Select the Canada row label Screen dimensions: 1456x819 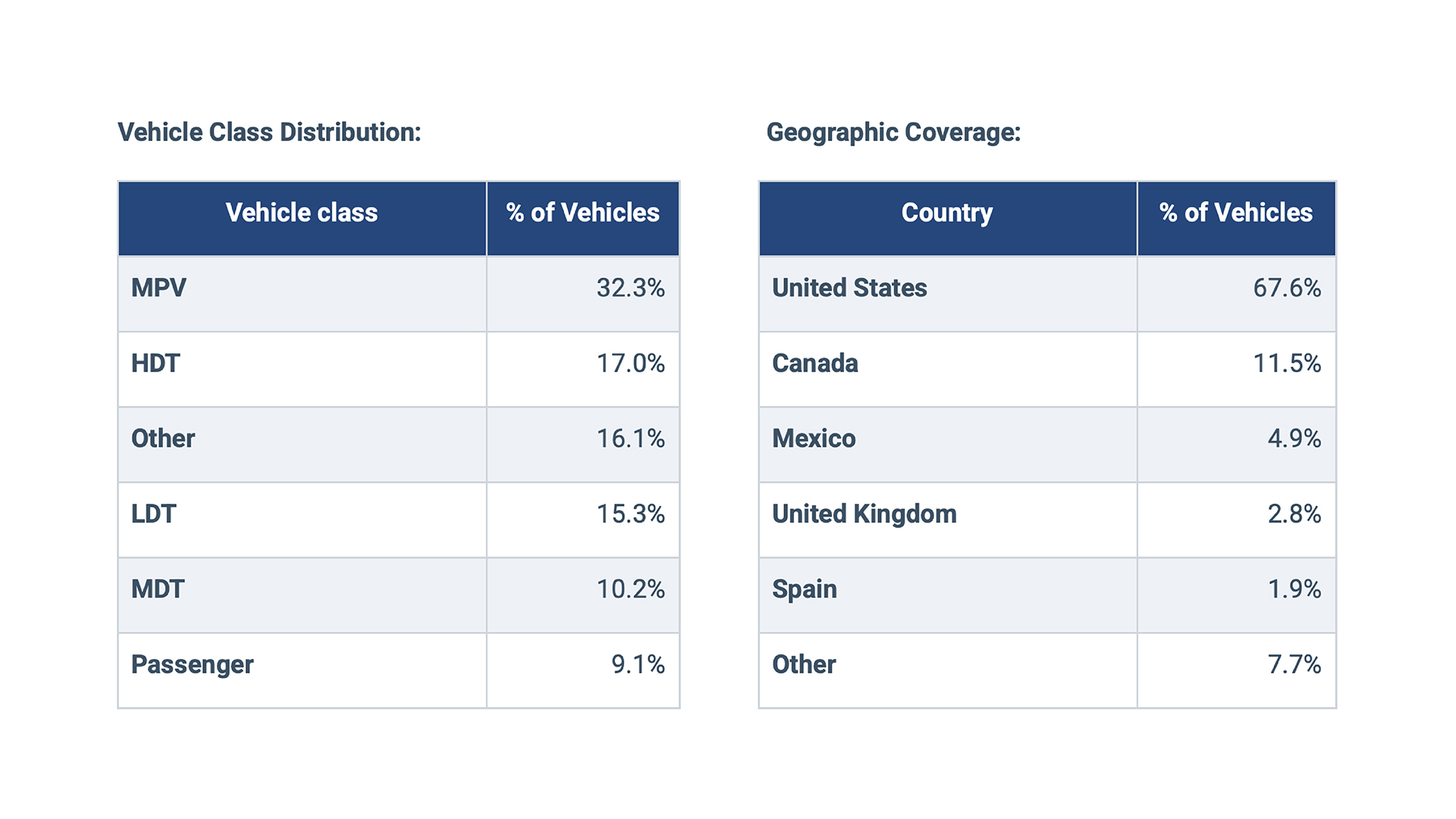[815, 363]
